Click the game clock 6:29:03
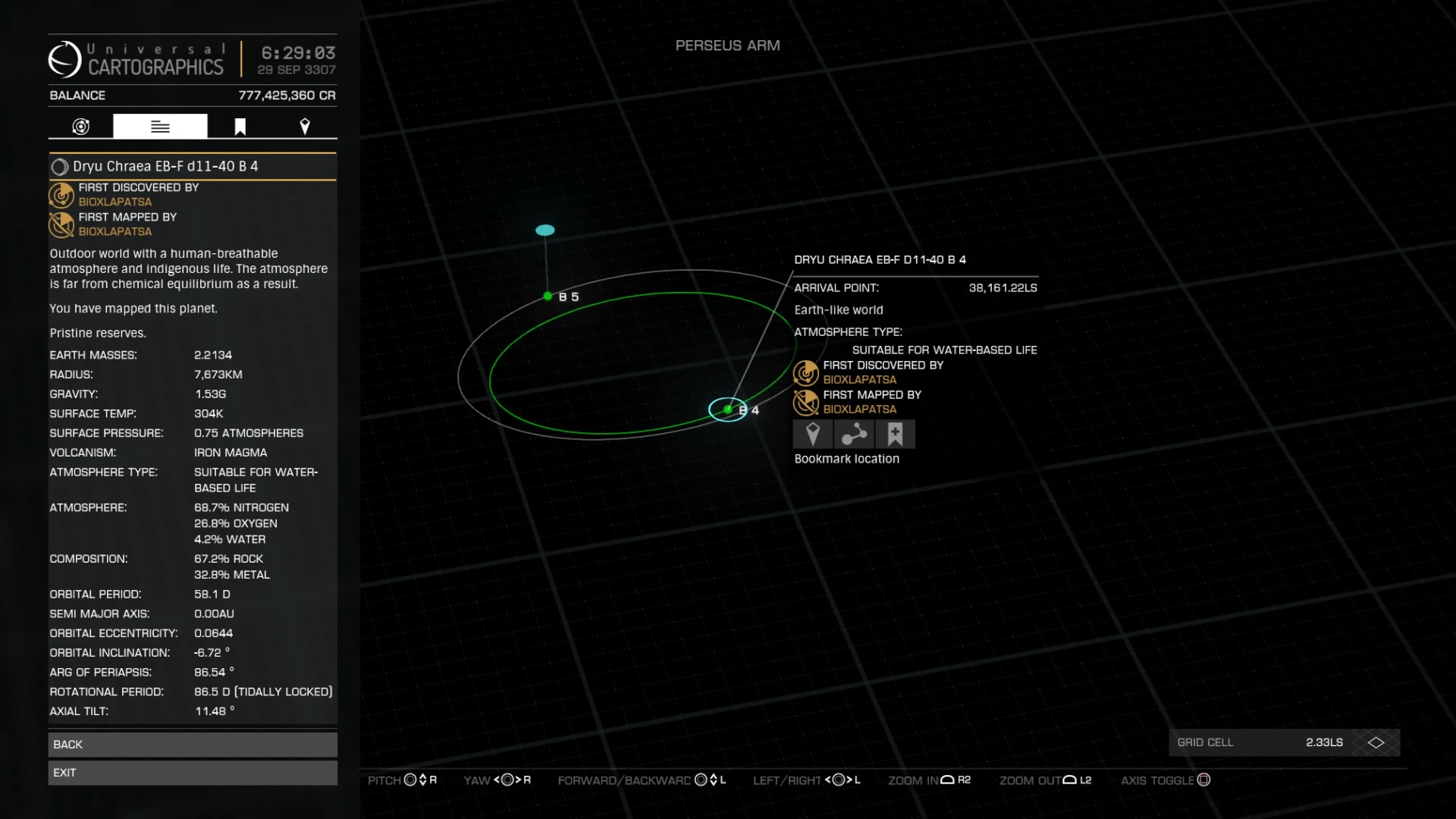1456x819 pixels. [x=298, y=53]
